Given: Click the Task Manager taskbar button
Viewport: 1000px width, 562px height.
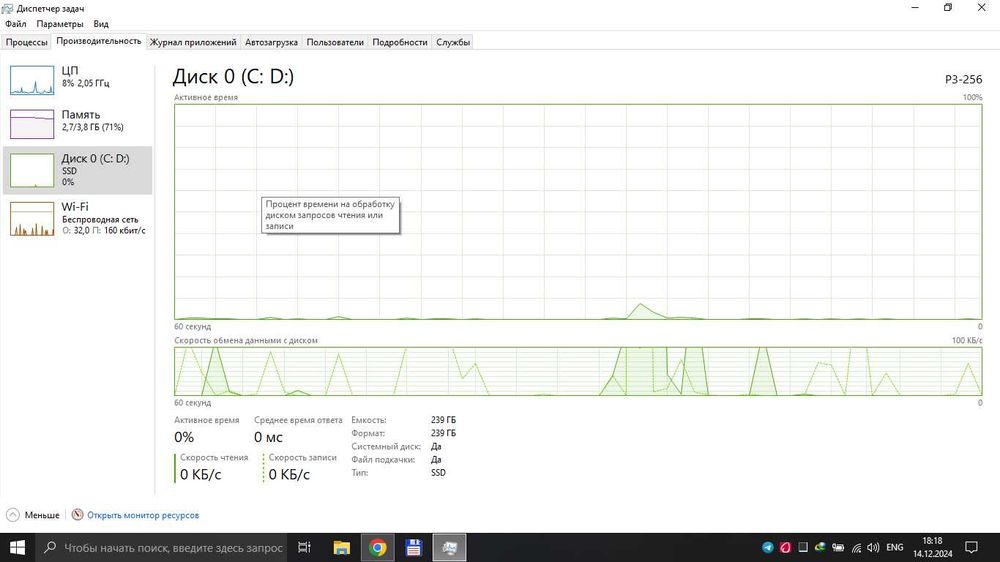Looking at the screenshot, I should 450,547.
